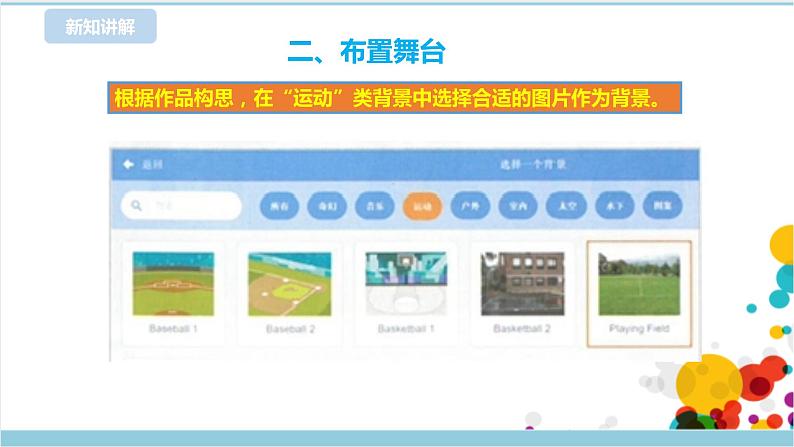The width and height of the screenshot is (794, 447).
Task: Select the 所有 (All) category filter
Action: pos(278,206)
